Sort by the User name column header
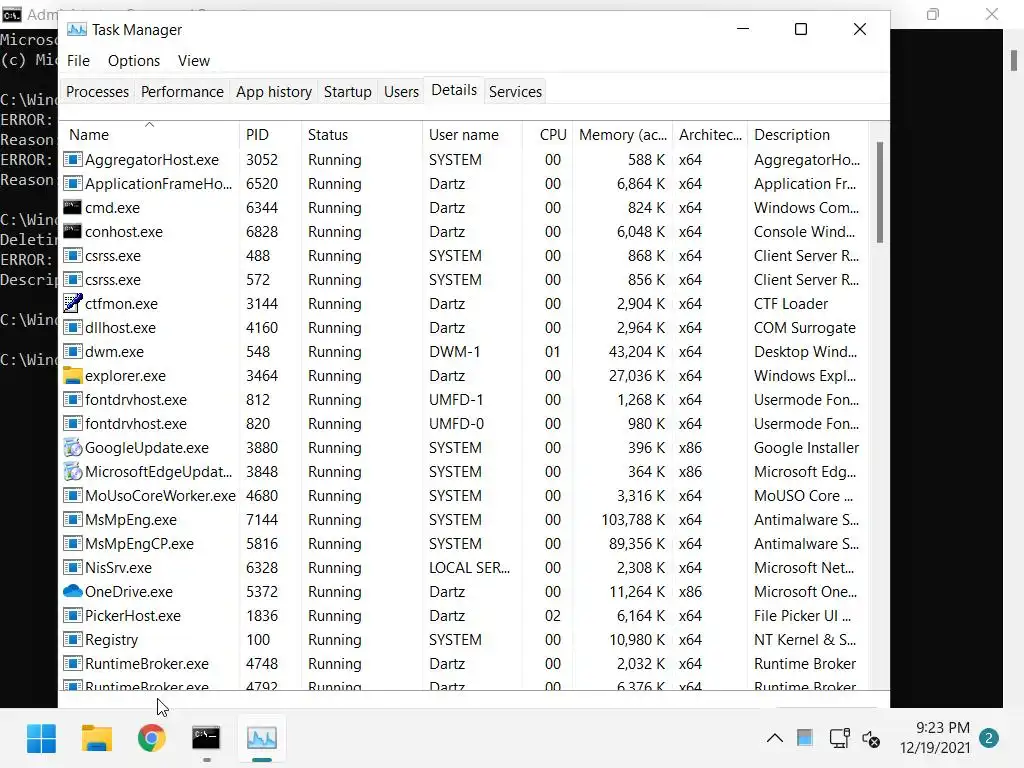 click(x=473, y=135)
